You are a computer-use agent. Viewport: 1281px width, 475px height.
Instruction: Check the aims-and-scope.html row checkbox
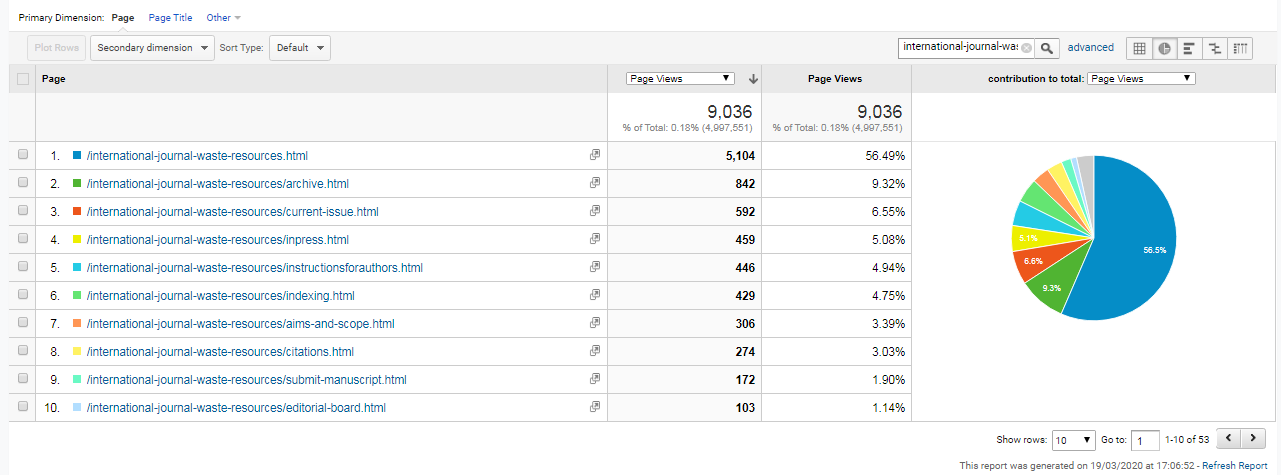click(23, 323)
